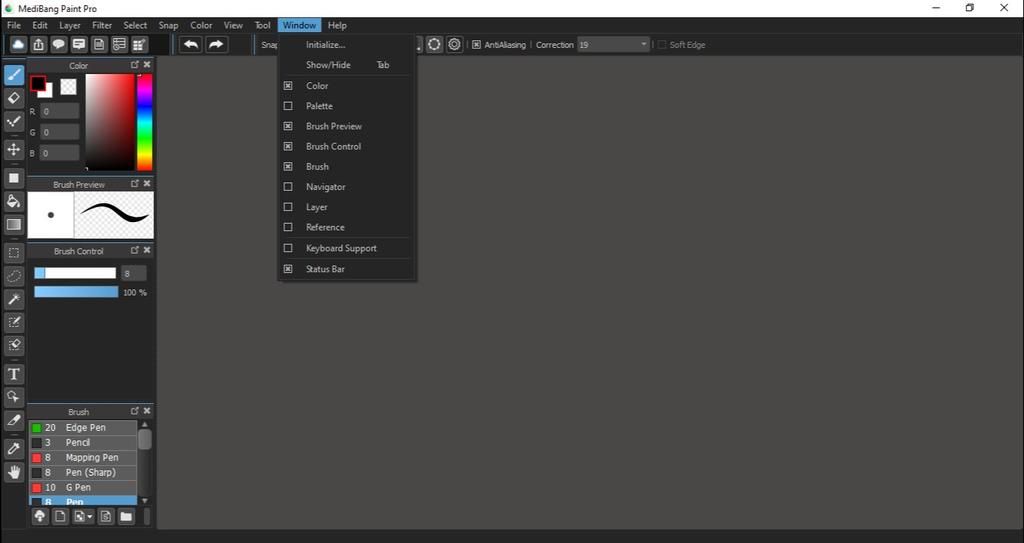Click the document page icon in toolbar
The image size is (1024, 543).
[99, 44]
